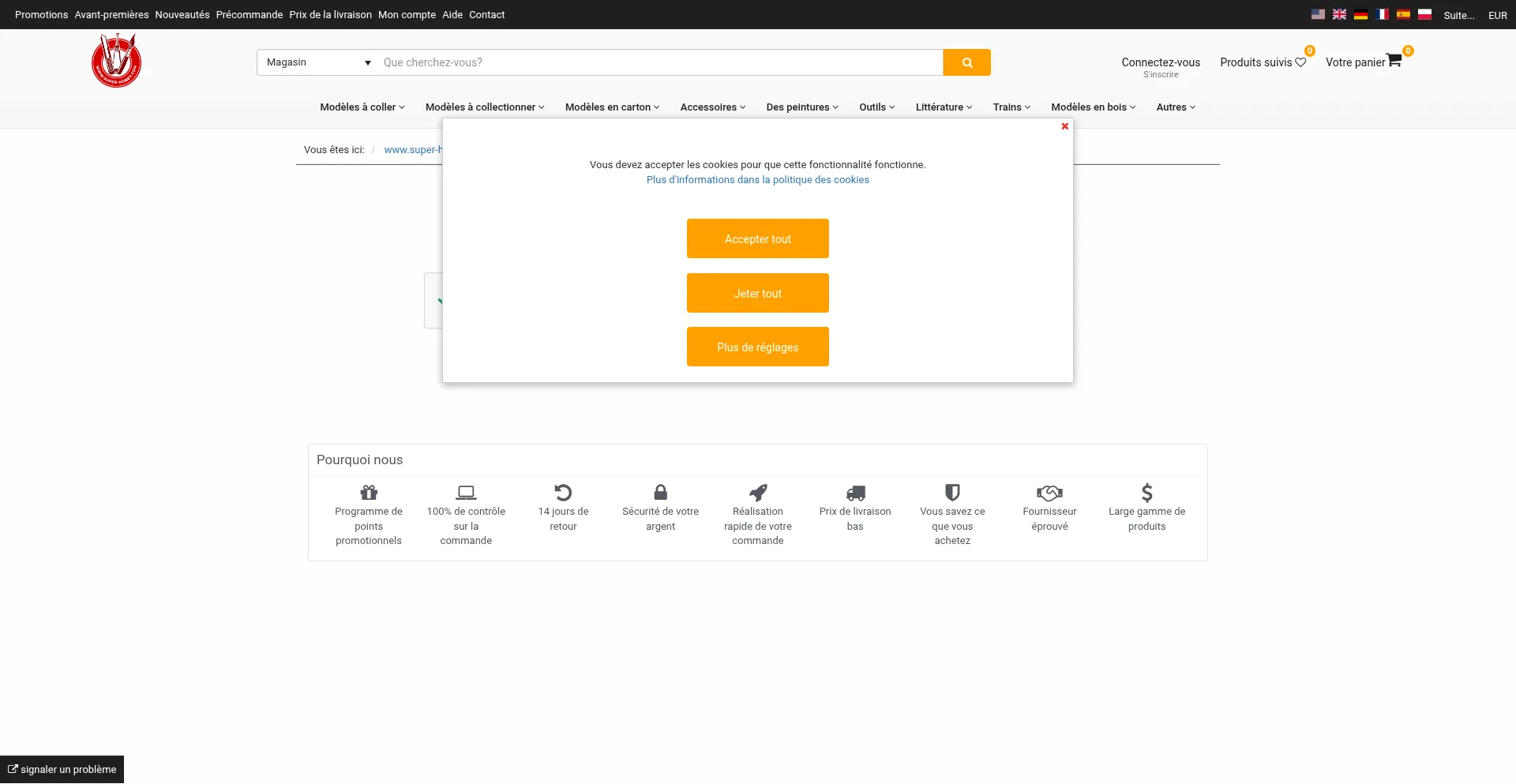The height and width of the screenshot is (784, 1516).
Task: Open the EUR currency selector
Action: coord(1498,15)
